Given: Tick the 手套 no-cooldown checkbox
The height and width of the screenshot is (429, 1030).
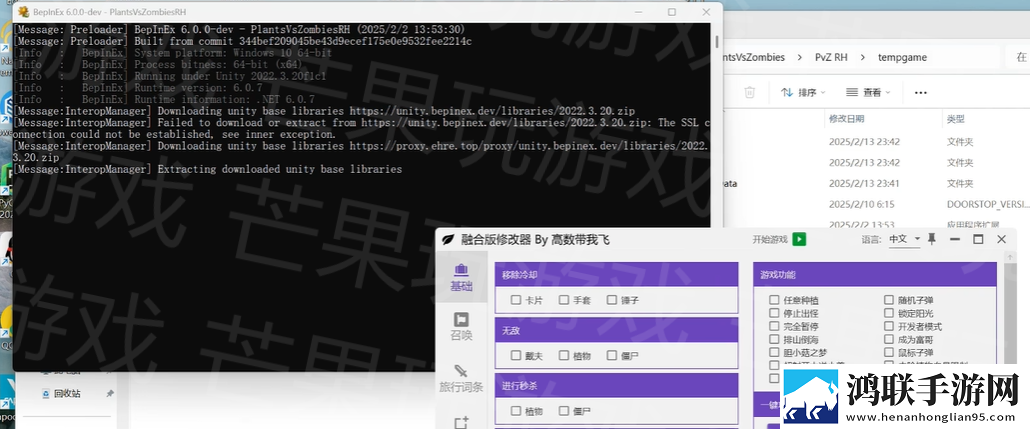Looking at the screenshot, I should 564,300.
